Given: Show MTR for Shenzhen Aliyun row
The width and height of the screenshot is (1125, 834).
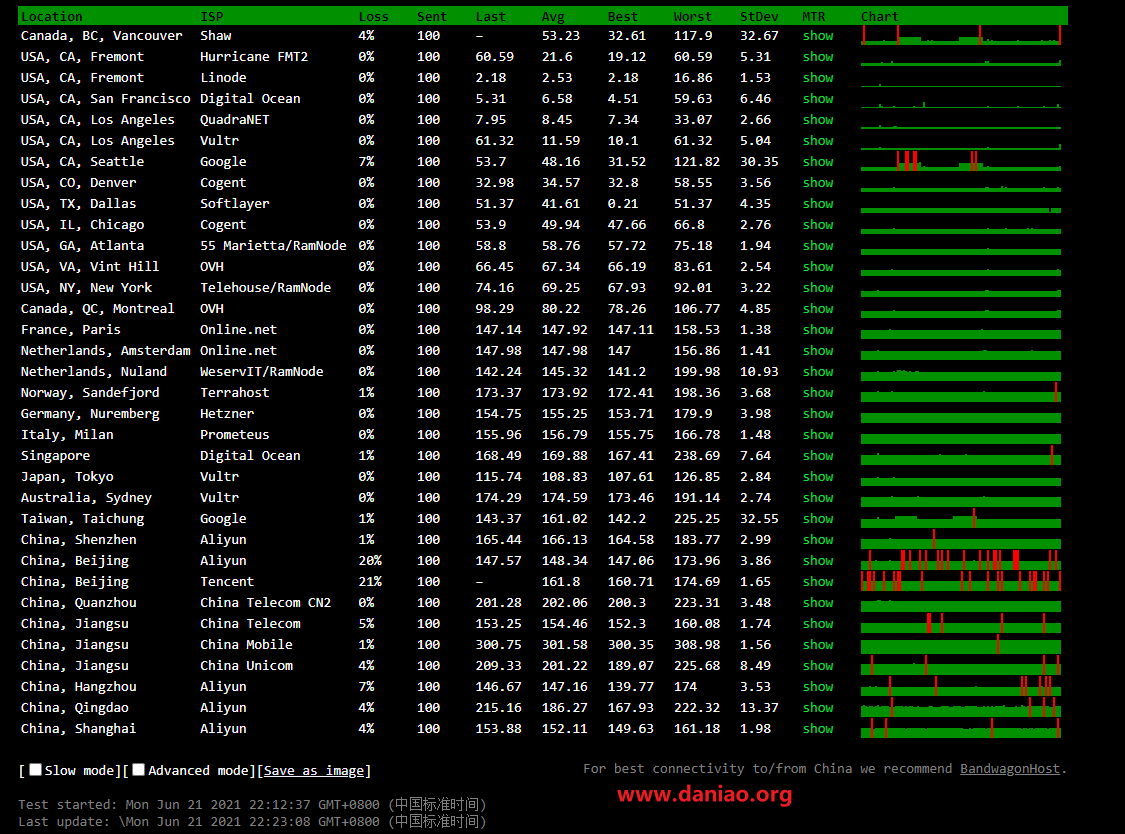Looking at the screenshot, I should coord(818,539).
